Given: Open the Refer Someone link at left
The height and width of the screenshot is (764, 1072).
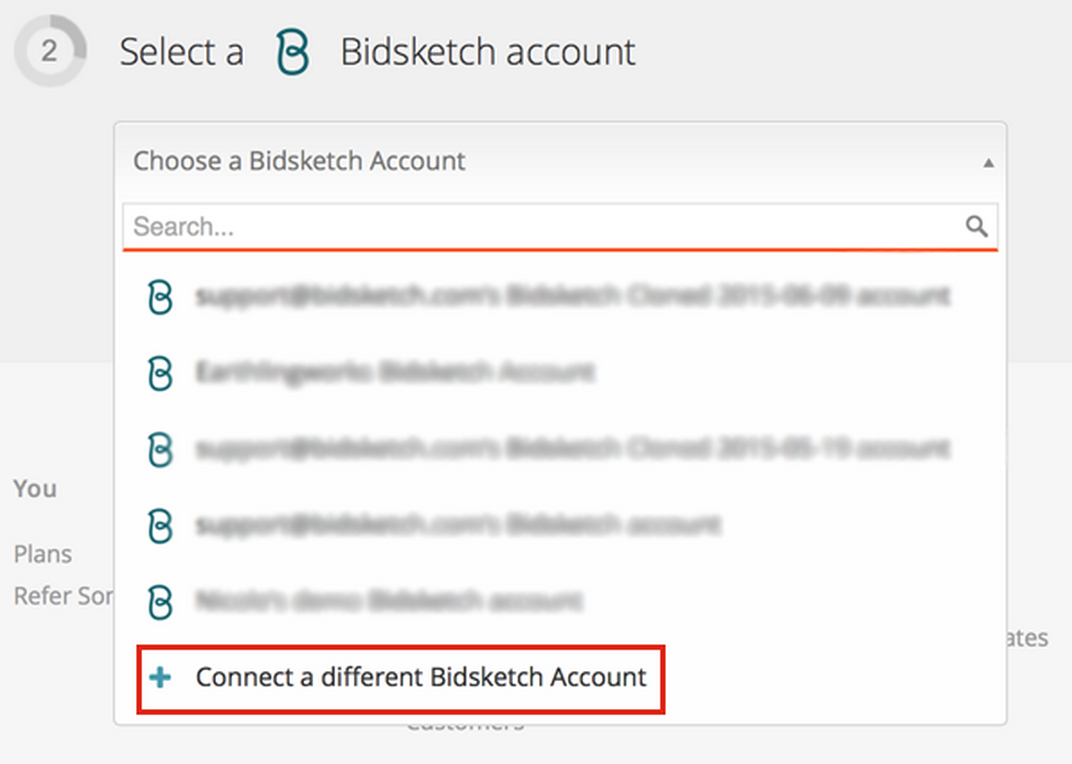Looking at the screenshot, I should point(63,596).
